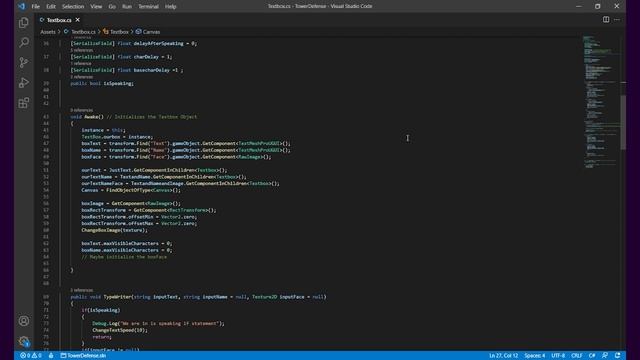Screen dimensions: 640x360
Task: Open the Help menu
Action: pyautogui.click(x=170, y=7)
